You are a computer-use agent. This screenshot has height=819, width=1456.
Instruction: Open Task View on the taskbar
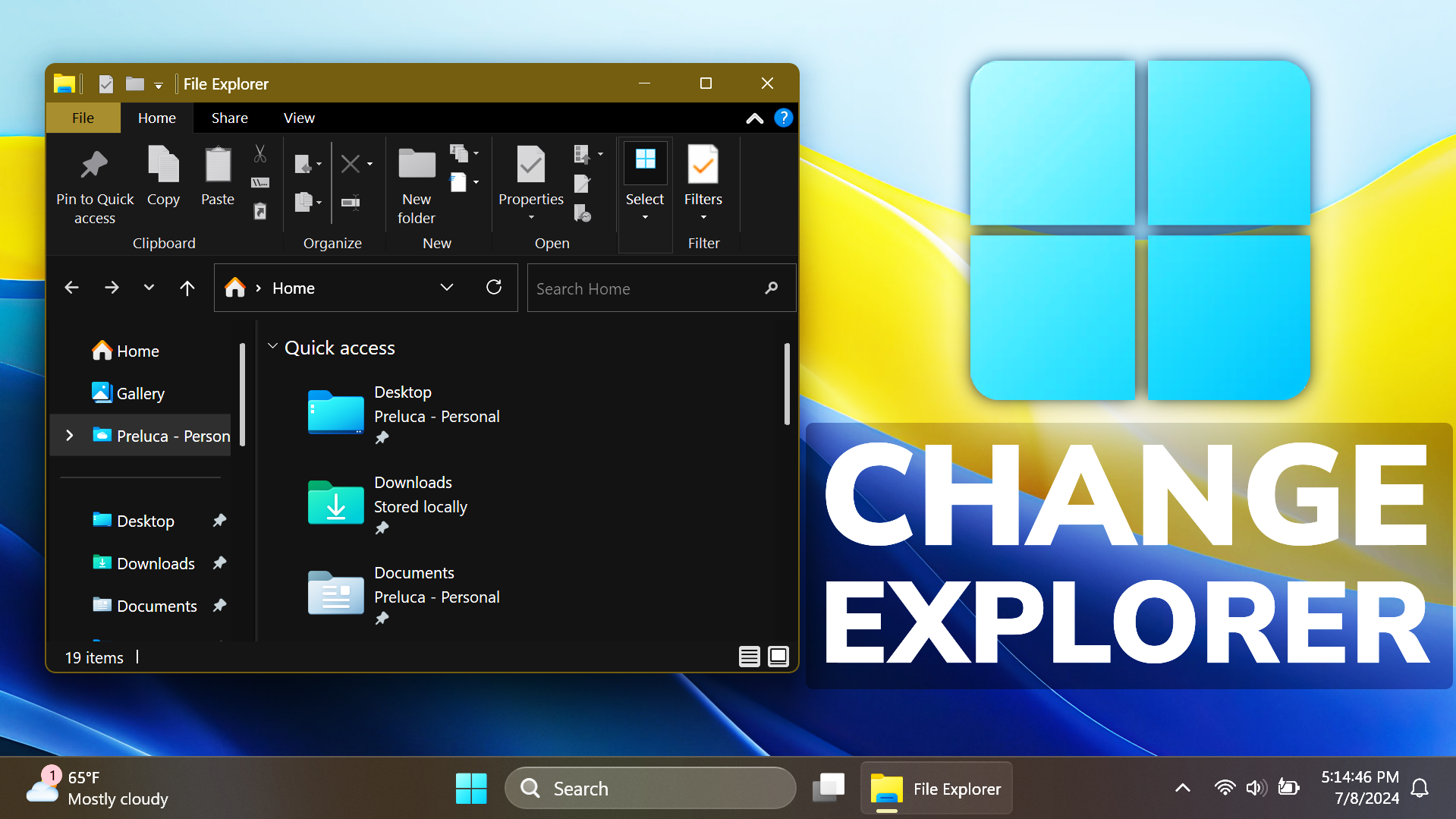(x=829, y=788)
